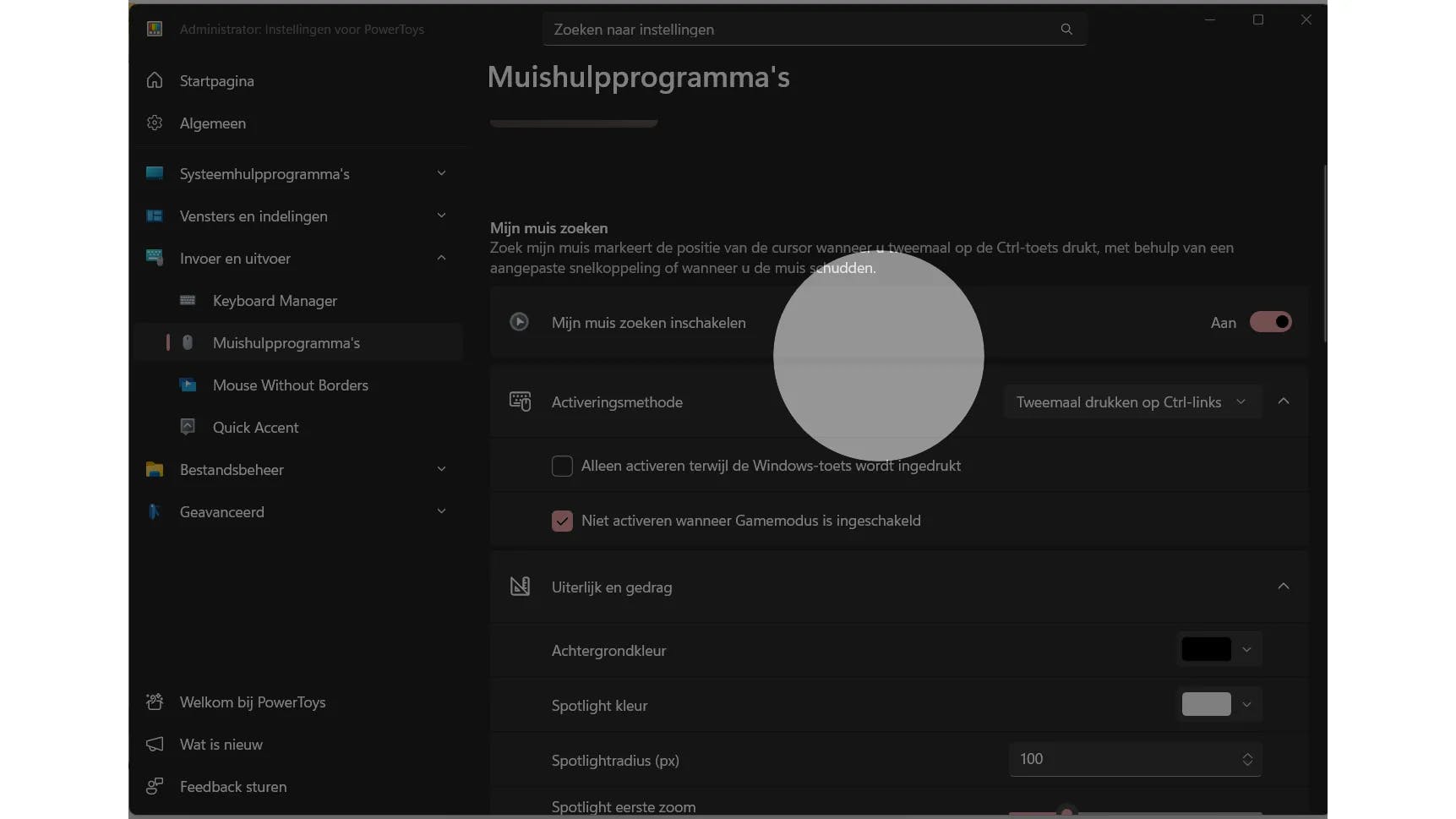Collapse the Activeringsmethode card
1456x819 pixels.
(x=1284, y=401)
